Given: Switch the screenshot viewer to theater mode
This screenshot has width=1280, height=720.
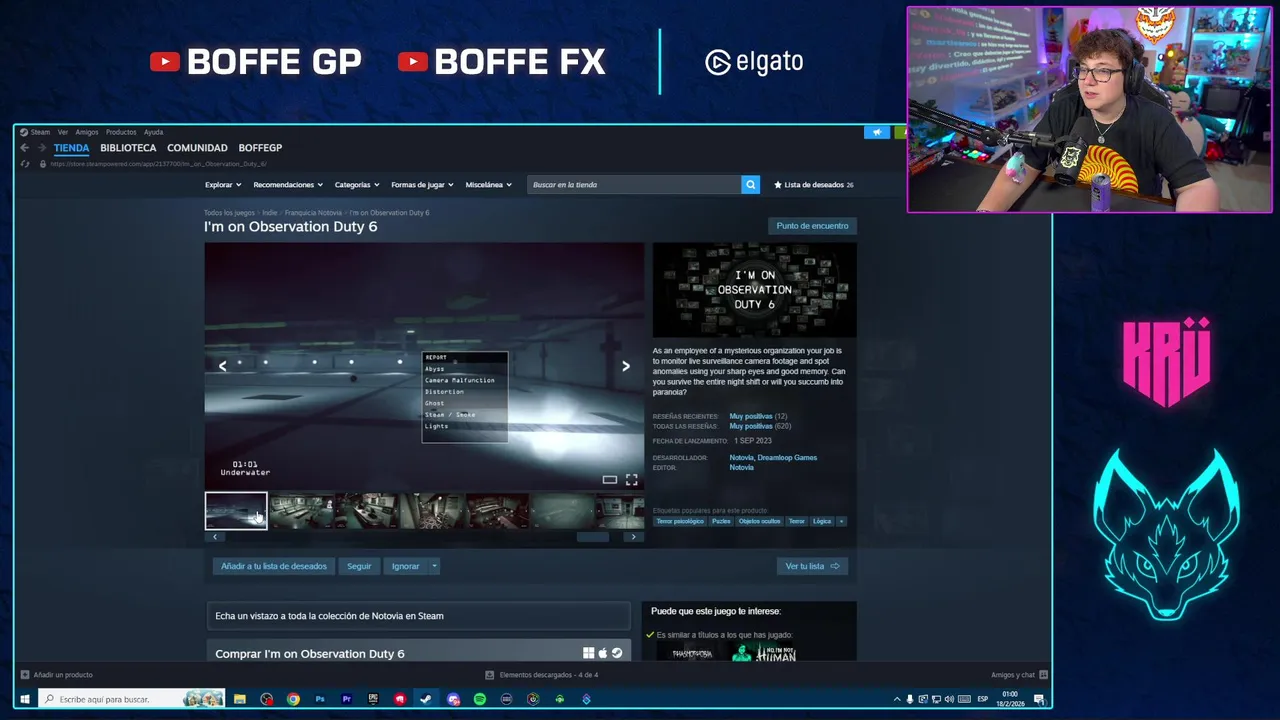Looking at the screenshot, I should coord(609,480).
